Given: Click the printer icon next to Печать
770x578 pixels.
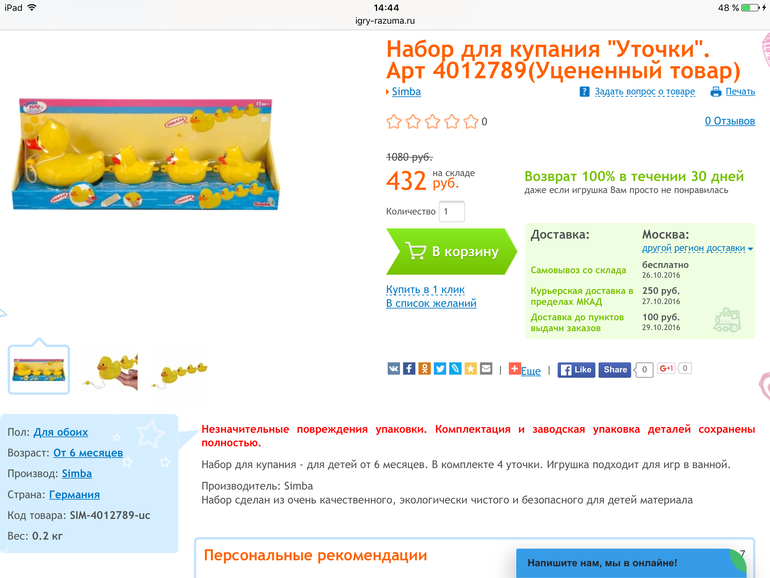Looking at the screenshot, I should coord(716,92).
